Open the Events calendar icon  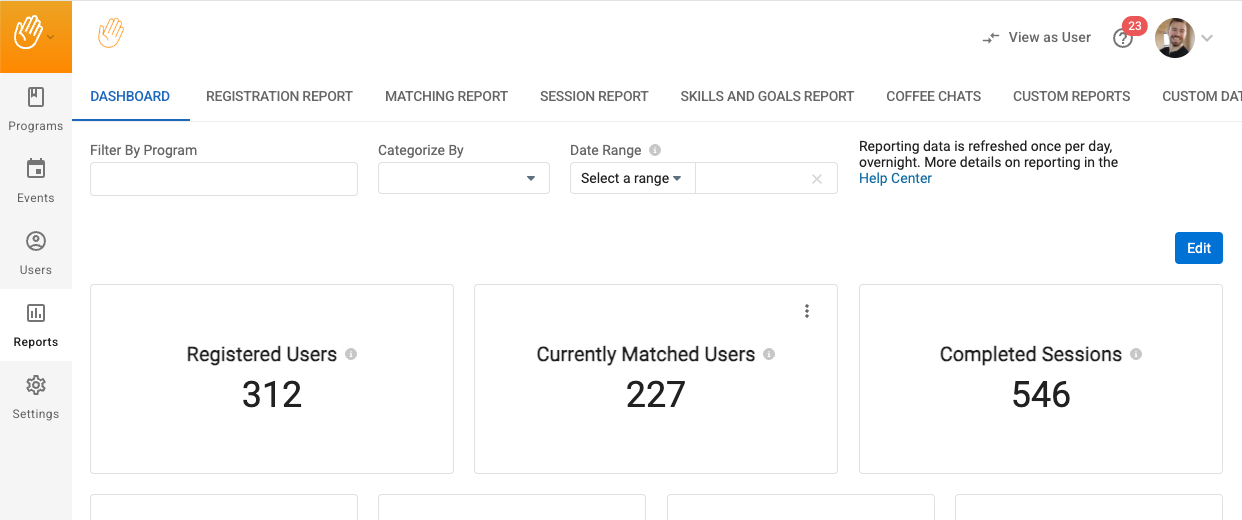click(36, 169)
